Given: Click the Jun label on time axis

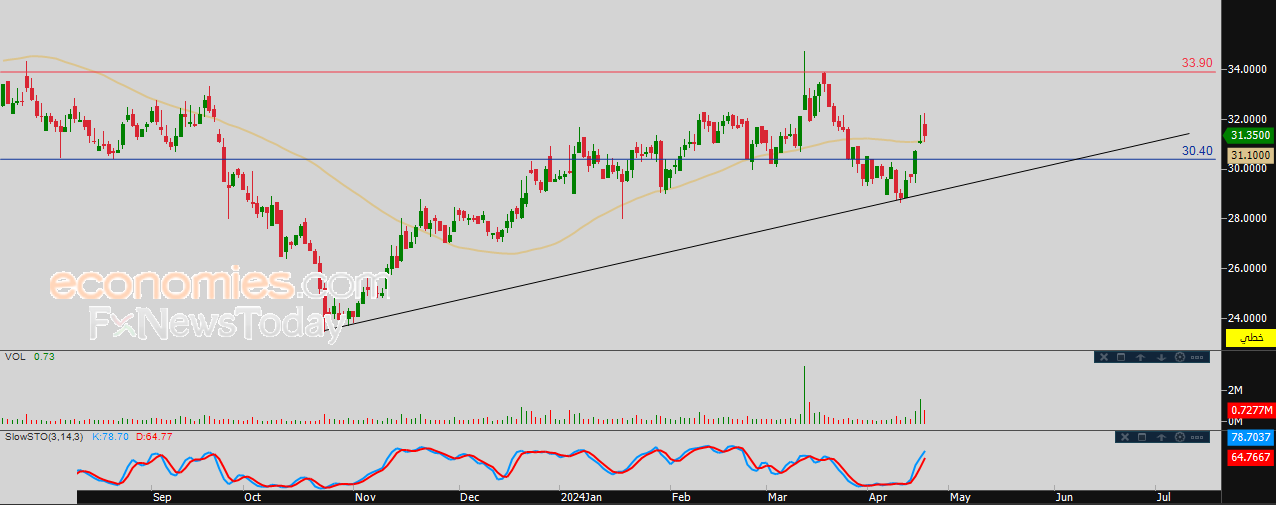Looking at the screenshot, I should [1064, 496].
